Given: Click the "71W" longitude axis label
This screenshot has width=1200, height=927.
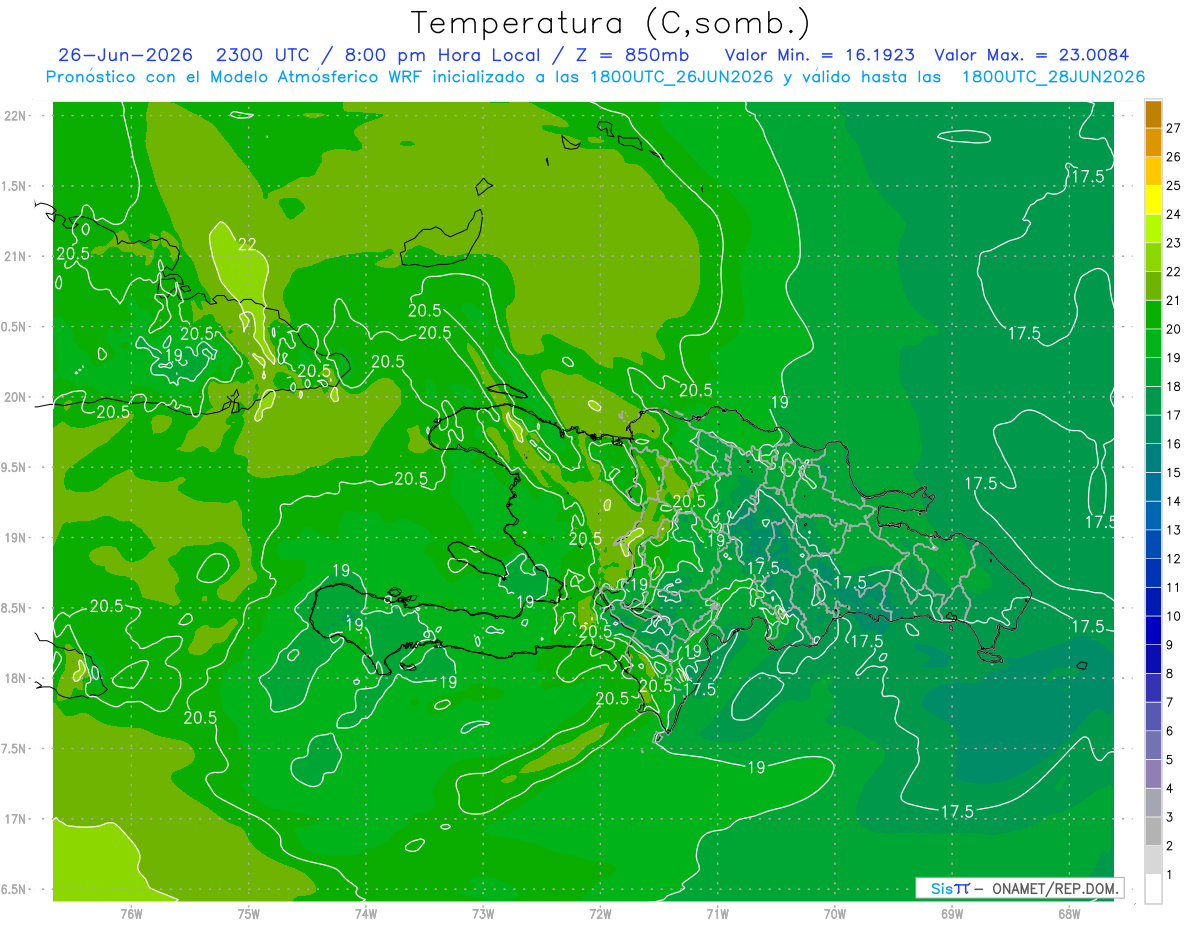Looking at the screenshot, I should pyautogui.click(x=717, y=914).
